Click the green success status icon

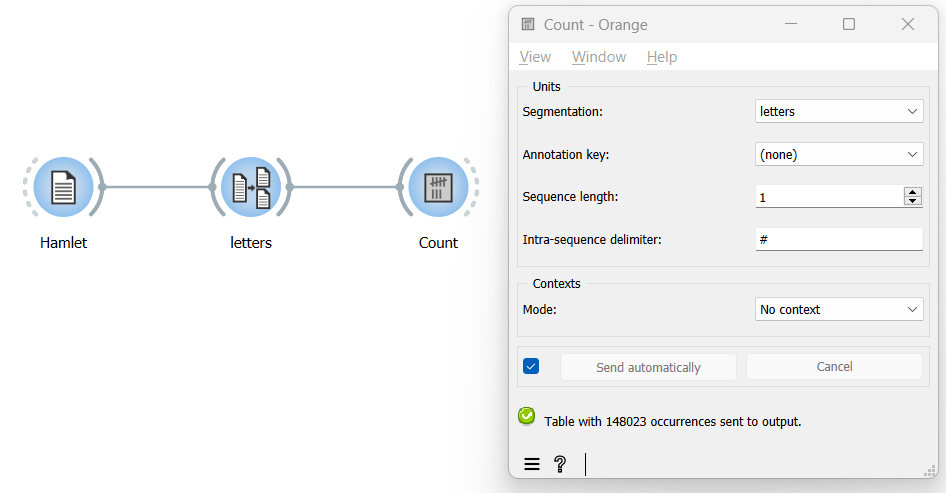[527, 416]
